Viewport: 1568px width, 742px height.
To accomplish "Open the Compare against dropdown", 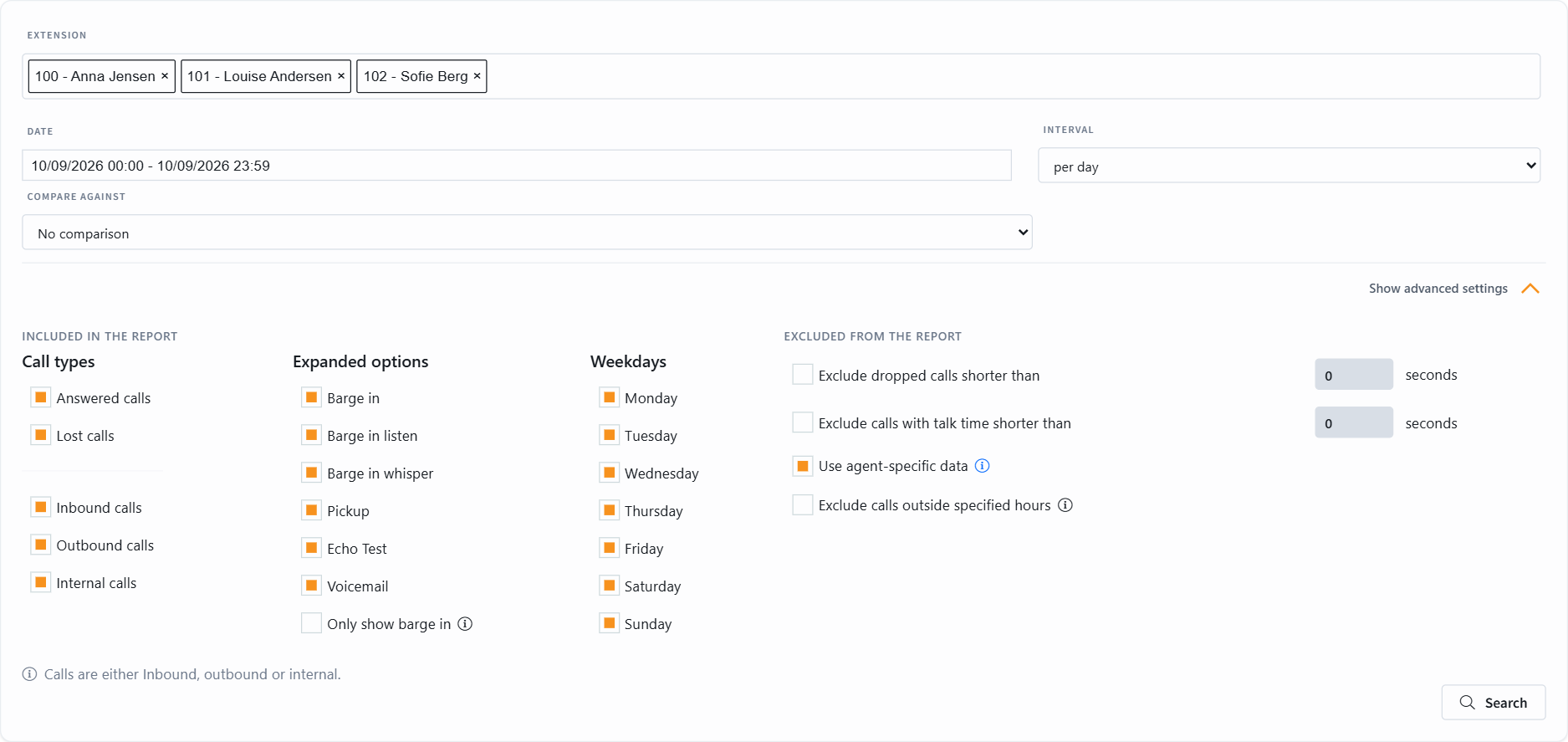I will (x=527, y=233).
